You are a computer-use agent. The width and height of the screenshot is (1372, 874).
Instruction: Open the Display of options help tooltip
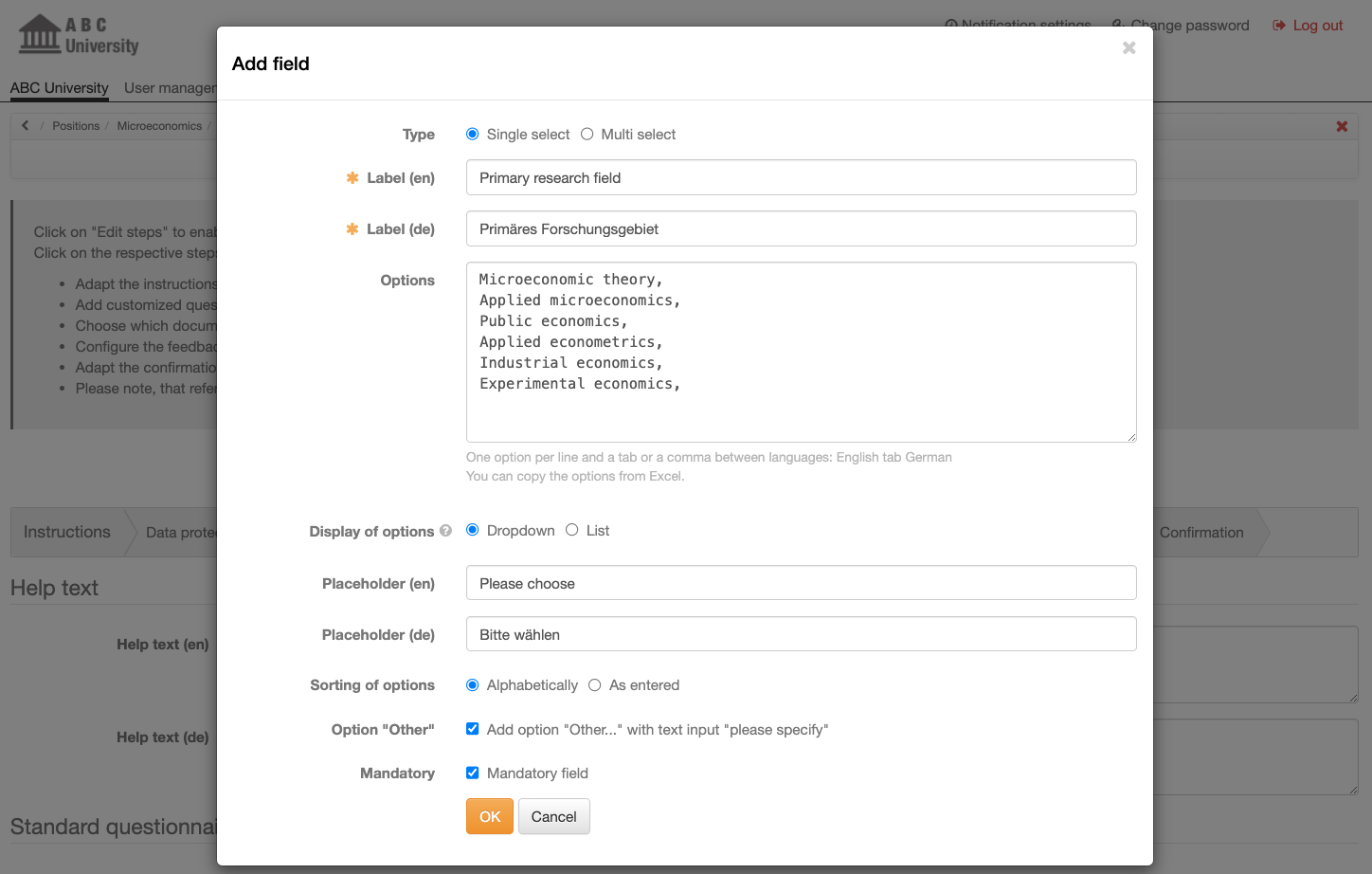tap(445, 531)
